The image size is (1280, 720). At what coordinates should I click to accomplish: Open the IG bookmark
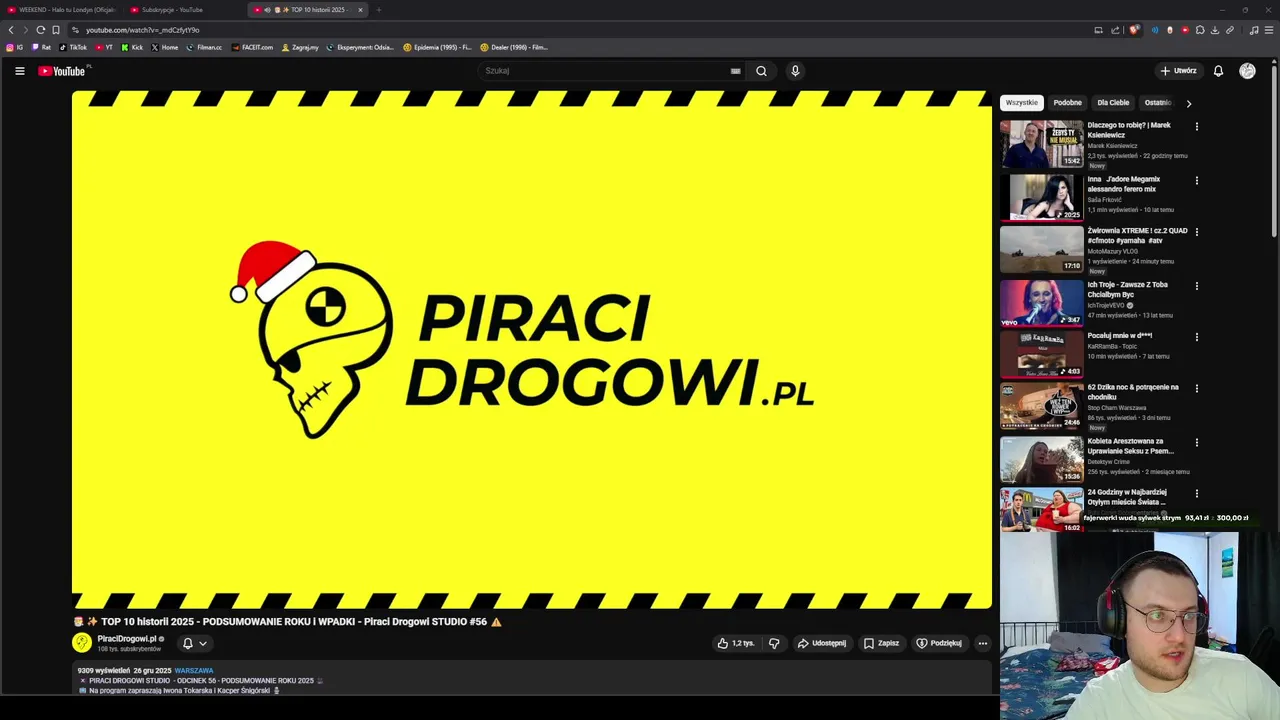point(14,47)
